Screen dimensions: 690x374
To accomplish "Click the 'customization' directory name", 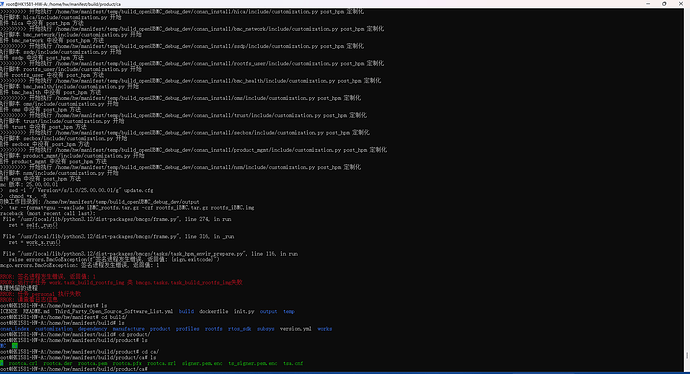I will (x=54, y=329).
